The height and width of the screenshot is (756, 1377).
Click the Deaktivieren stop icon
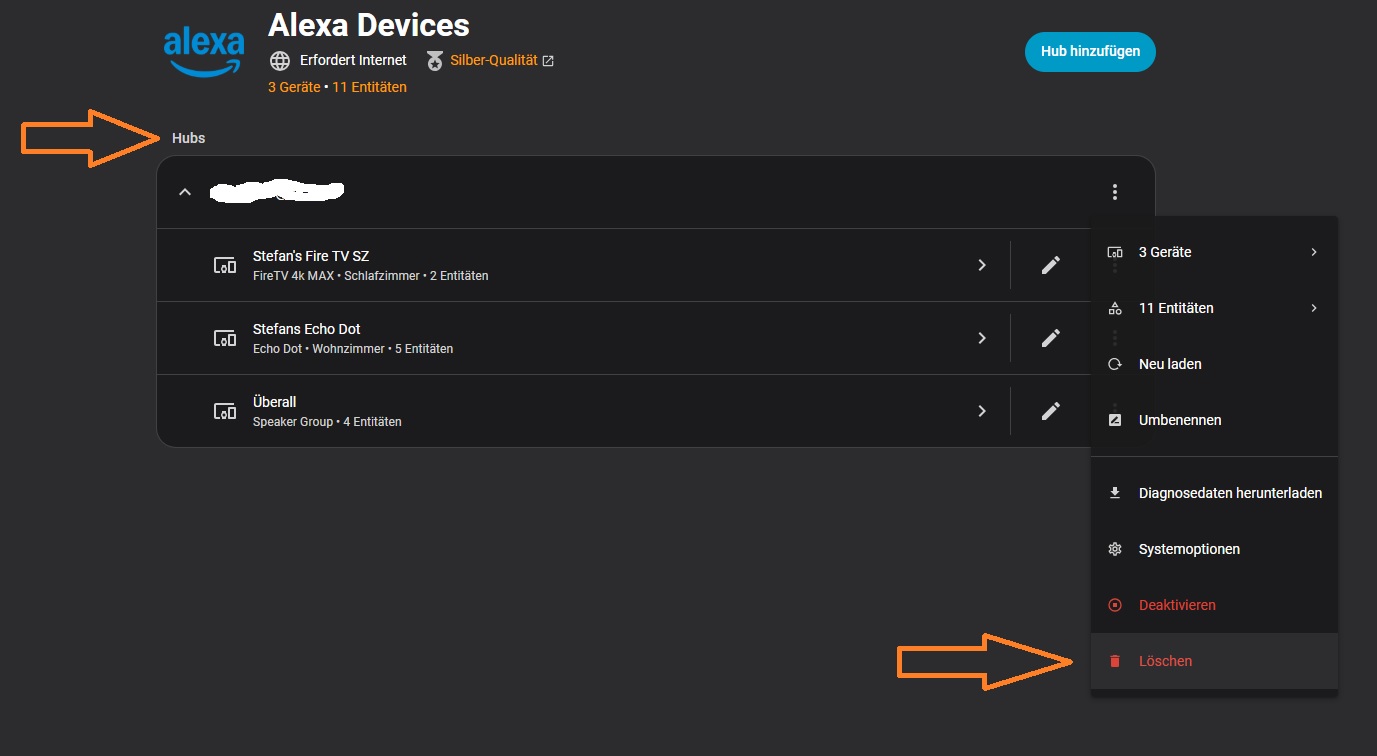(1115, 605)
